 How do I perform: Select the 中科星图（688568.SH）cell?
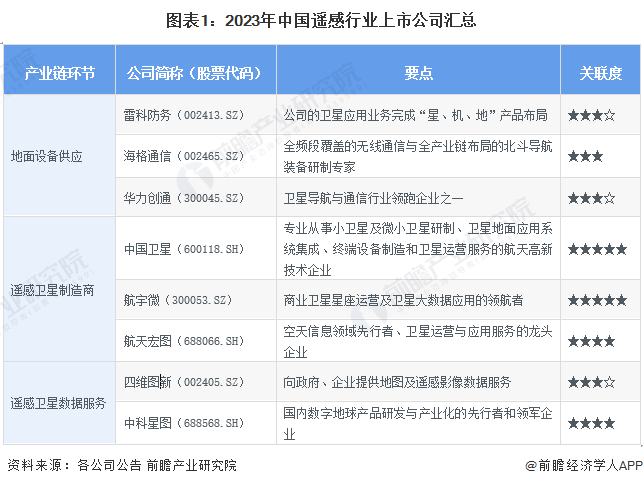[196, 423]
